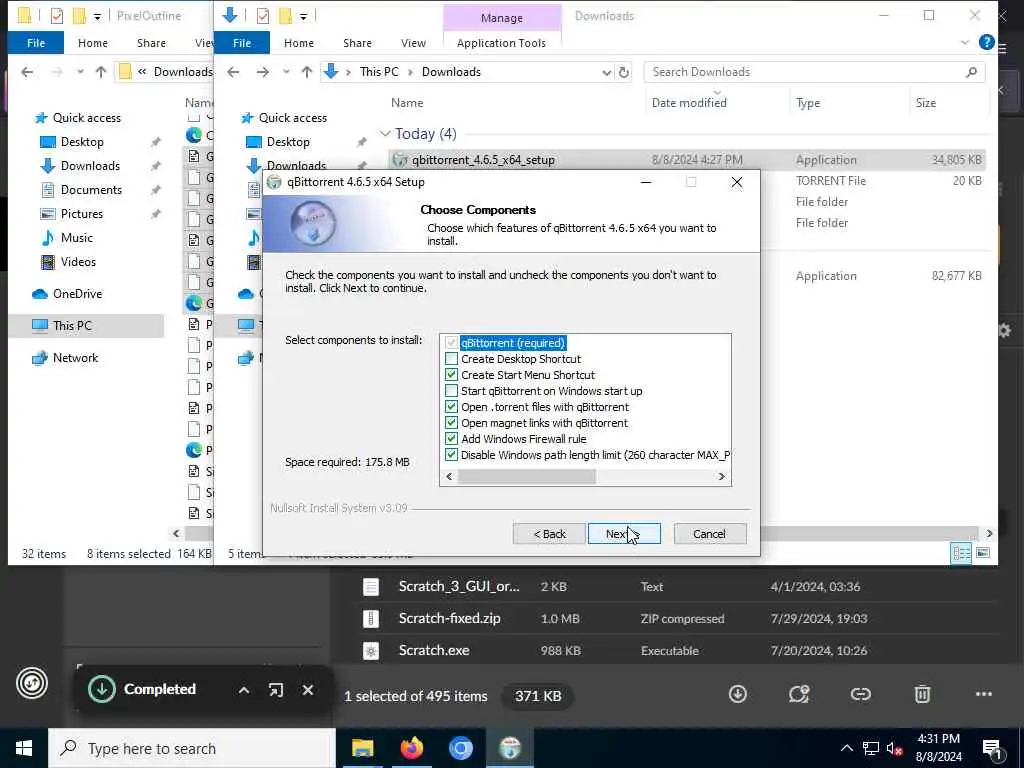1024x768 pixels.
Task: Open more options in bottom action bar
Action: click(x=984, y=694)
